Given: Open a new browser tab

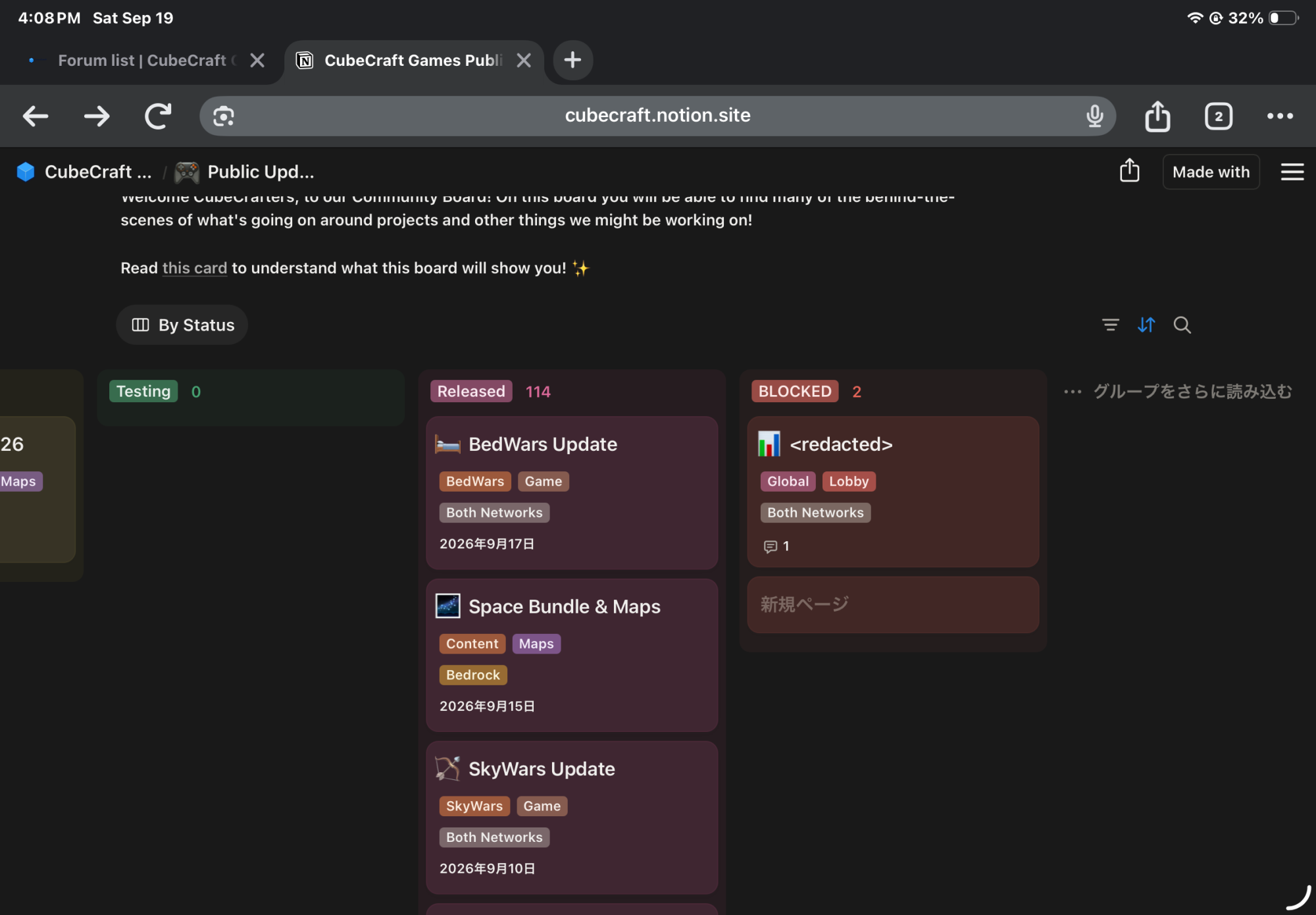Looking at the screenshot, I should point(572,61).
